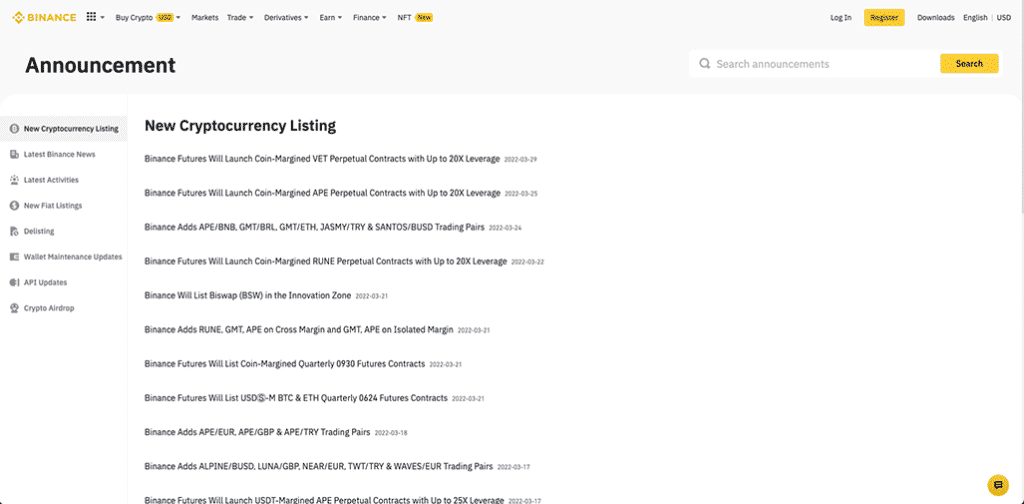Click the 2022-03-25 date text
1024x504 pixels.
[x=521, y=194]
